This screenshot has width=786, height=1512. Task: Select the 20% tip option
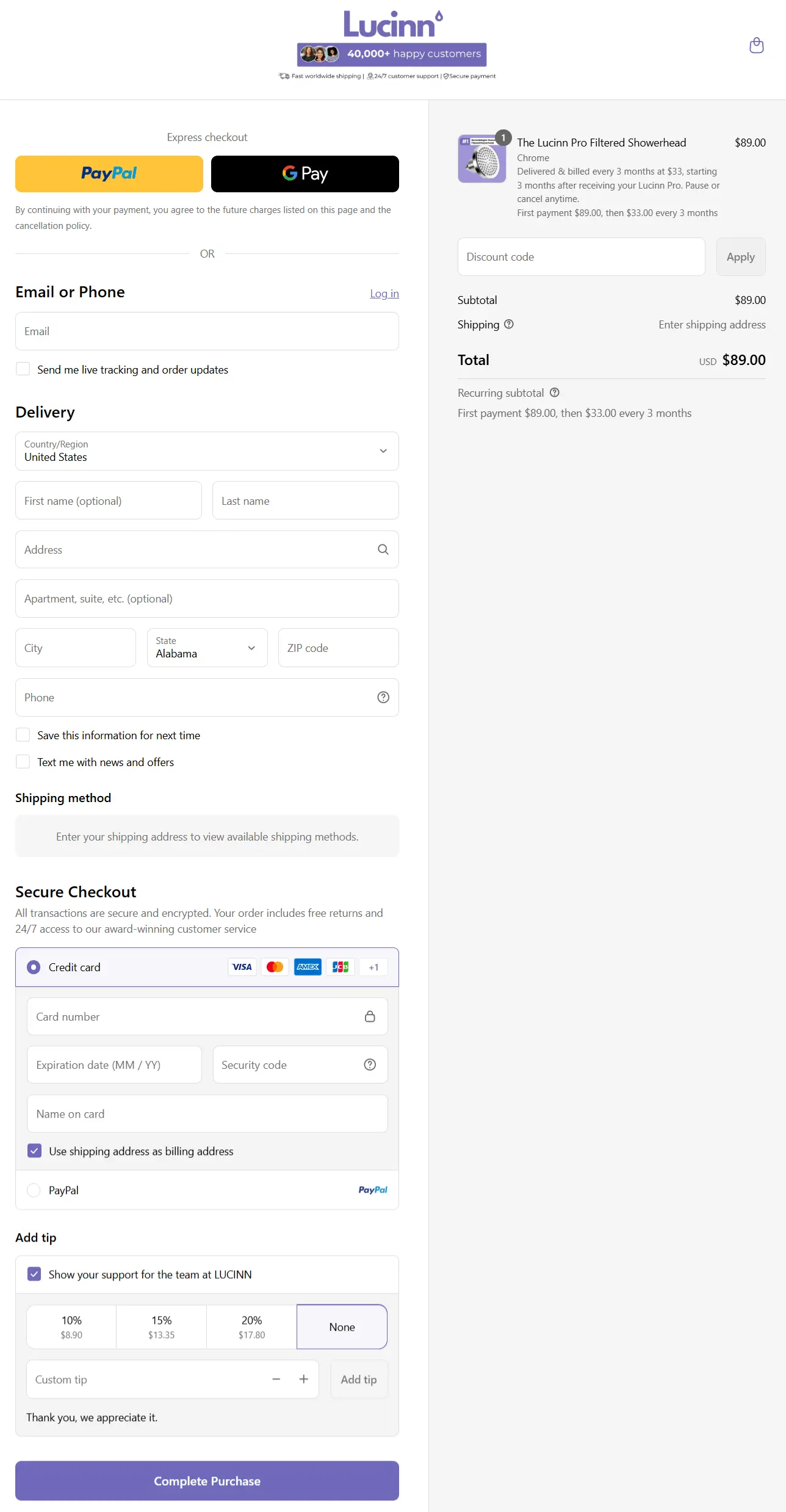(x=251, y=1326)
